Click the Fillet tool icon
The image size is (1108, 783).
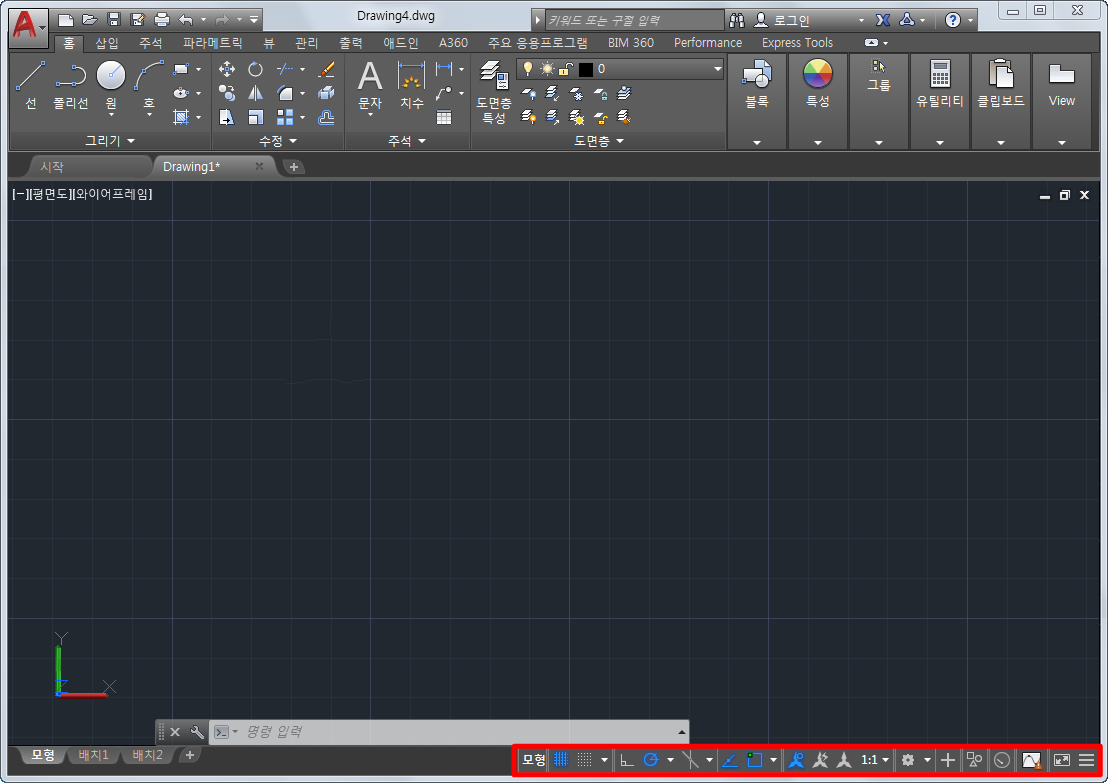coord(285,93)
